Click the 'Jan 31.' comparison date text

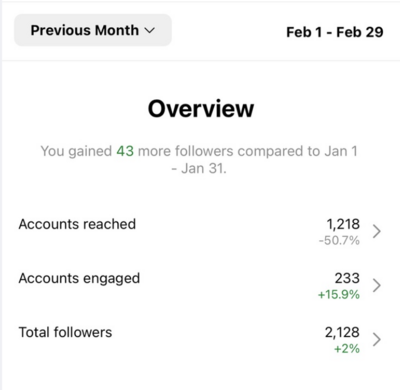pyautogui.click(x=204, y=168)
